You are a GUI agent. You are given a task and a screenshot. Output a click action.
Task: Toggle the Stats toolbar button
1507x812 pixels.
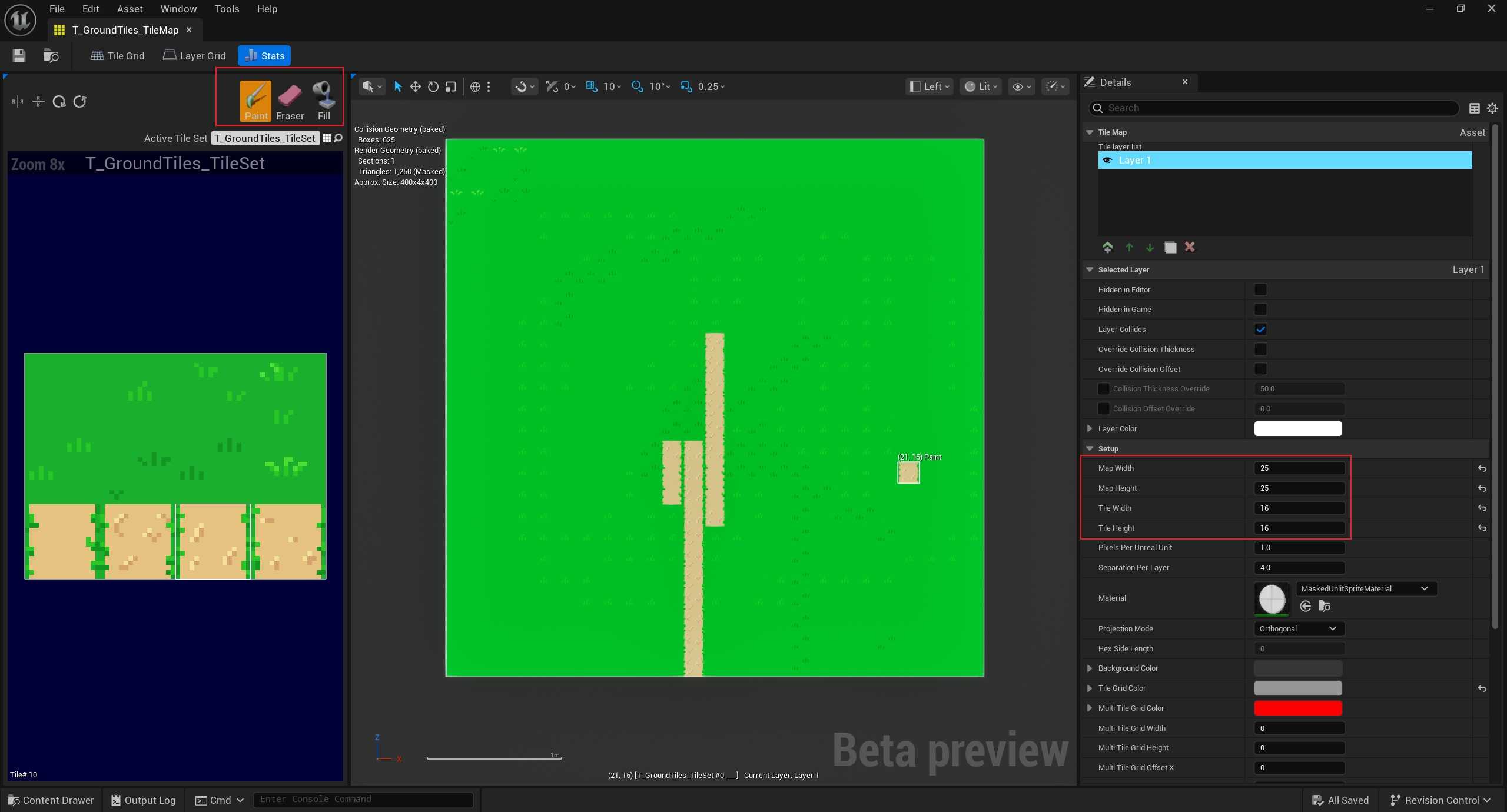(264, 56)
